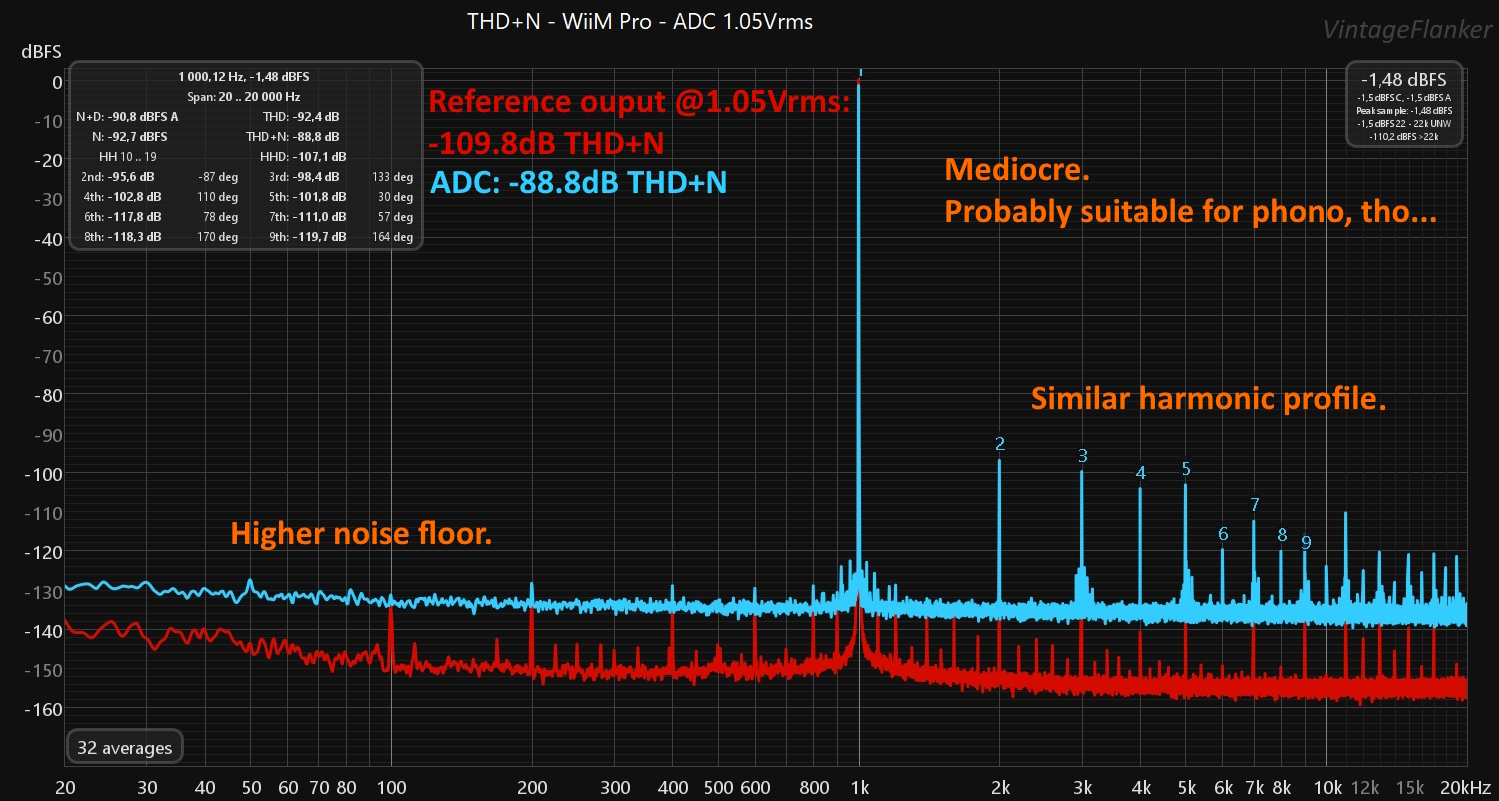
Task: Click the "THD+N: -88,8 dB" value in the panel
Action: pyautogui.click(x=293, y=136)
